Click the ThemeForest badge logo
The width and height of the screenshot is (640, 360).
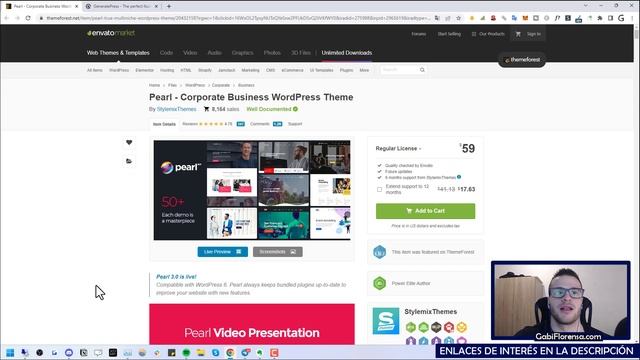522,60
